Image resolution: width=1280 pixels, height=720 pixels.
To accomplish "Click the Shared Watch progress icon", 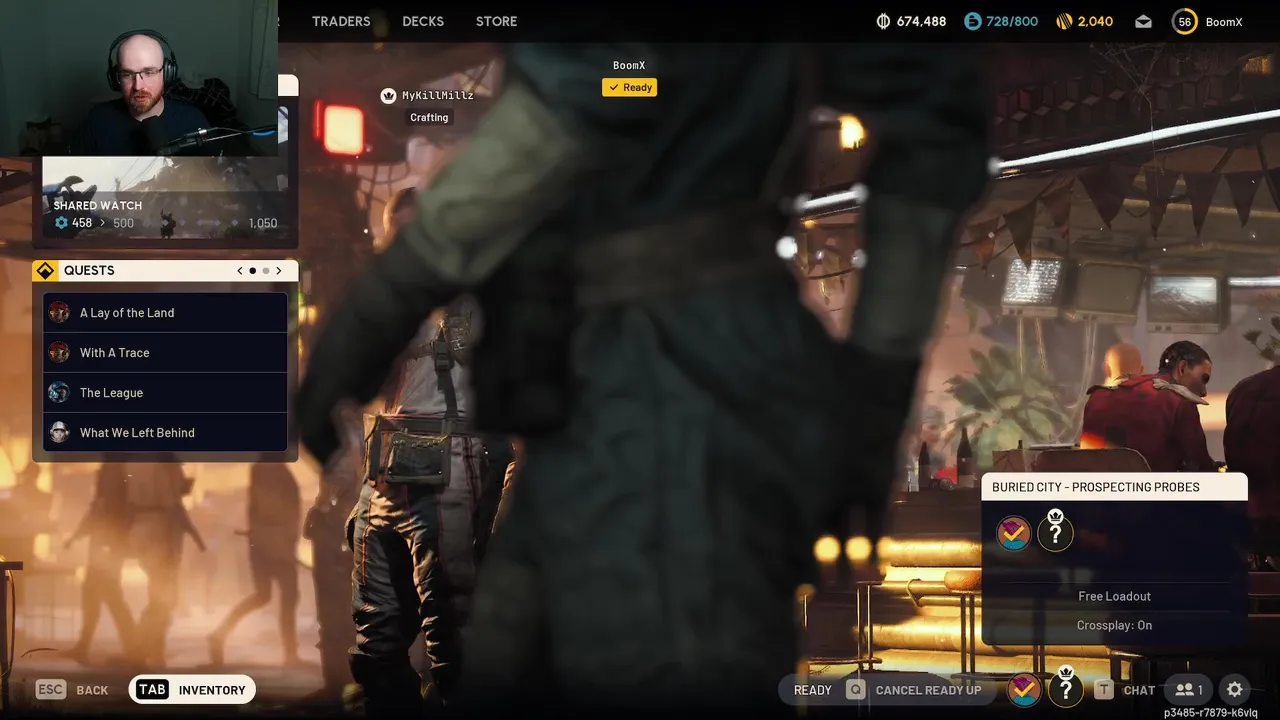I will pyautogui.click(x=61, y=223).
